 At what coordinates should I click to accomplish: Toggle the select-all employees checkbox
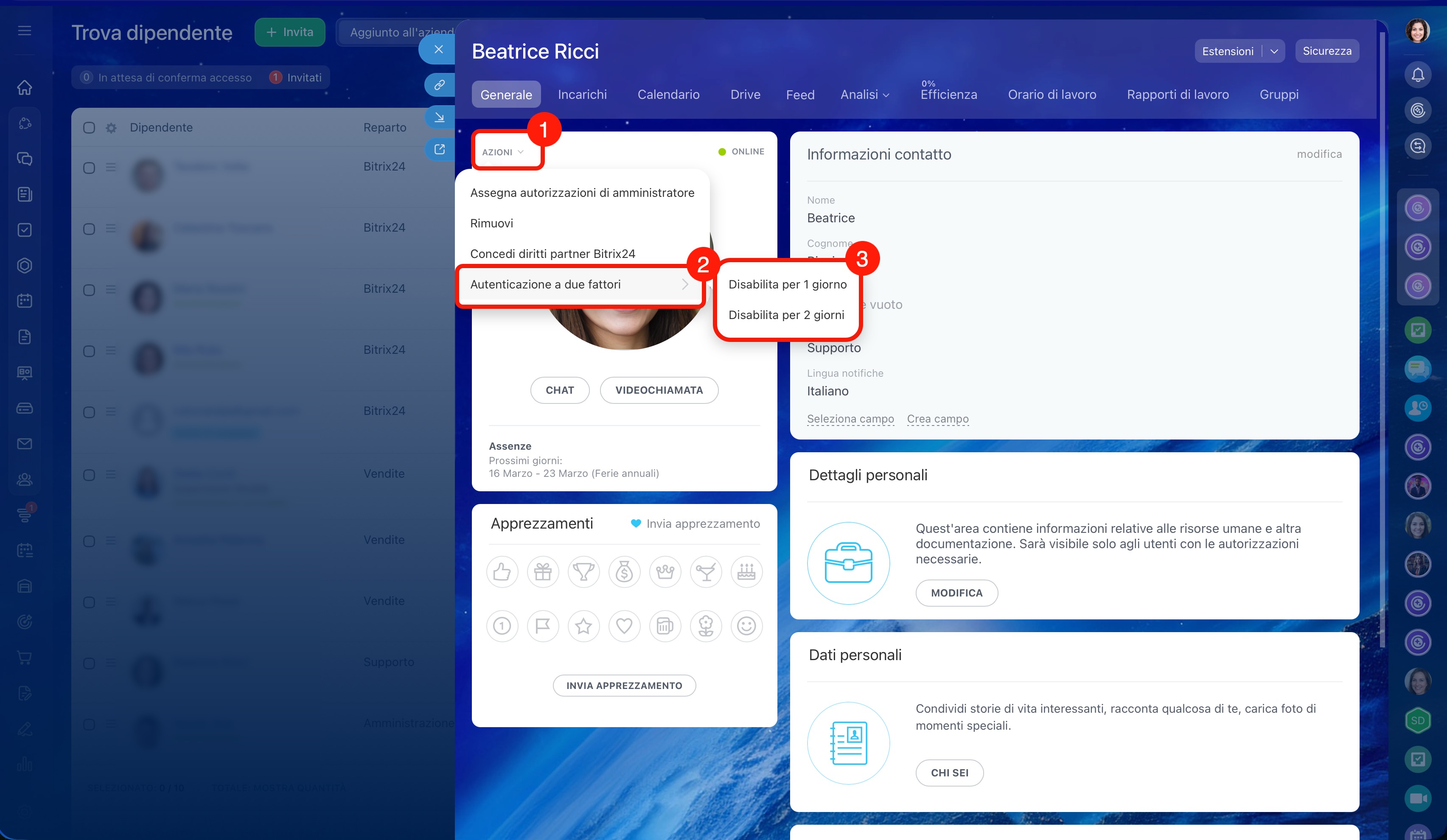pyautogui.click(x=89, y=127)
